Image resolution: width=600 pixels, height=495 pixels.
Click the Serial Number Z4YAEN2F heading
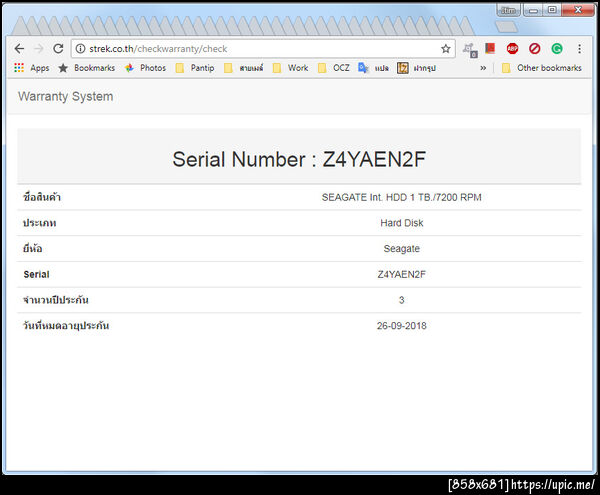(x=299, y=159)
